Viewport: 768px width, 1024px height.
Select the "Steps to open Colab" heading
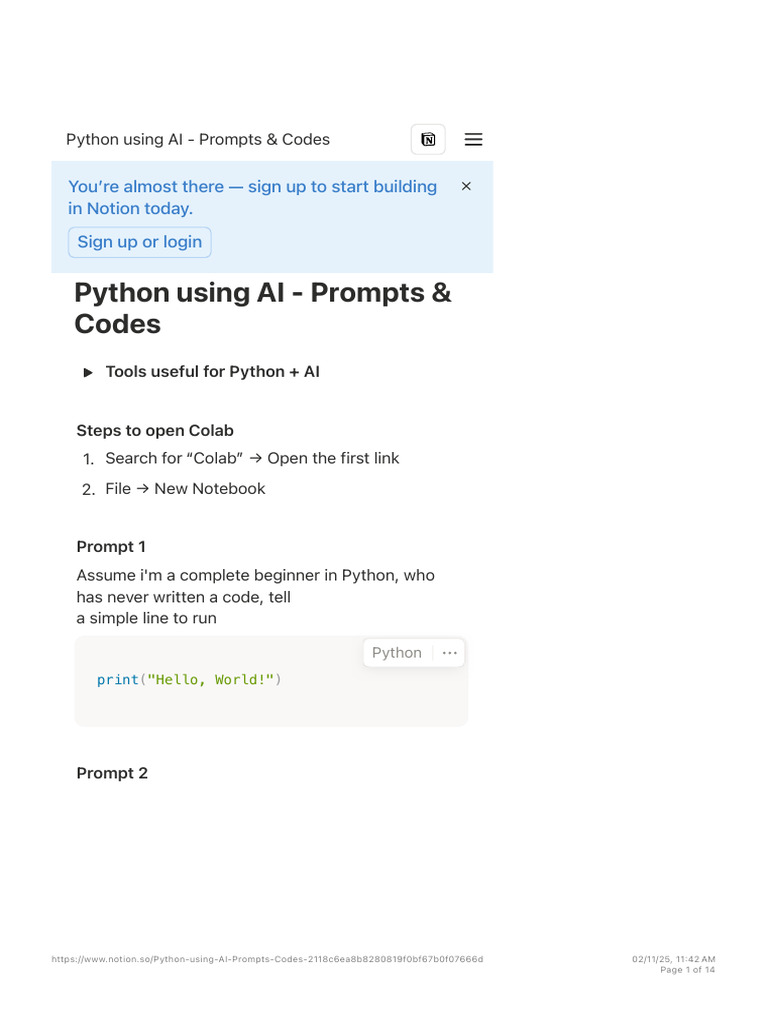155,431
